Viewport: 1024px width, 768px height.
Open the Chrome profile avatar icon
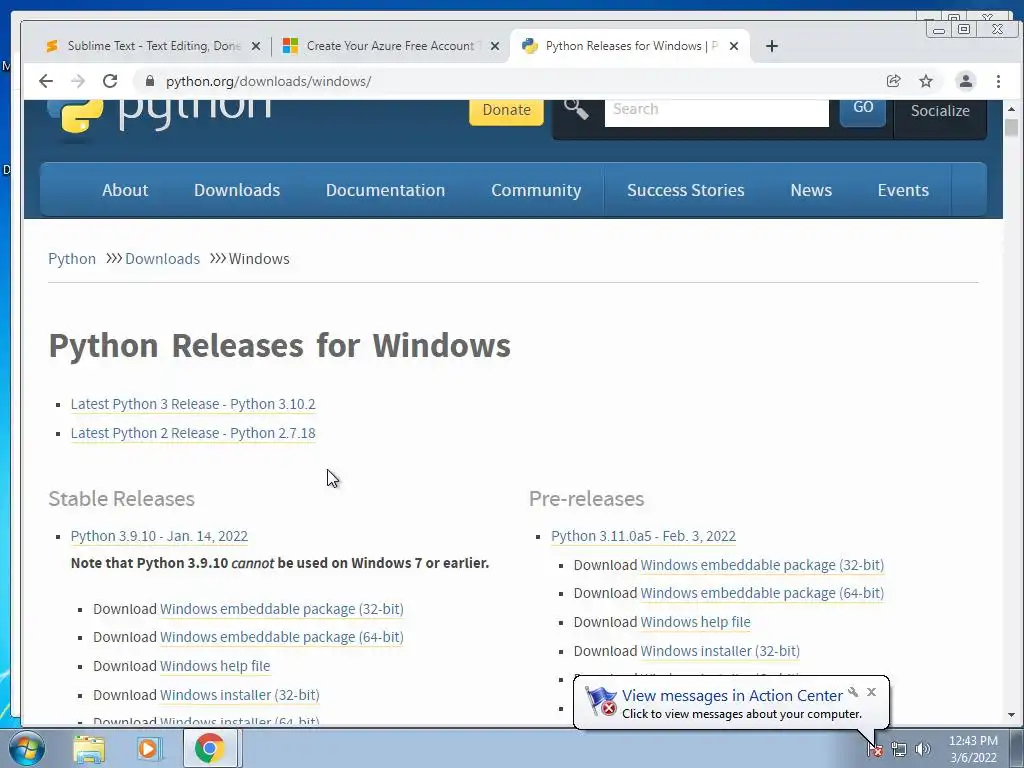(x=965, y=81)
